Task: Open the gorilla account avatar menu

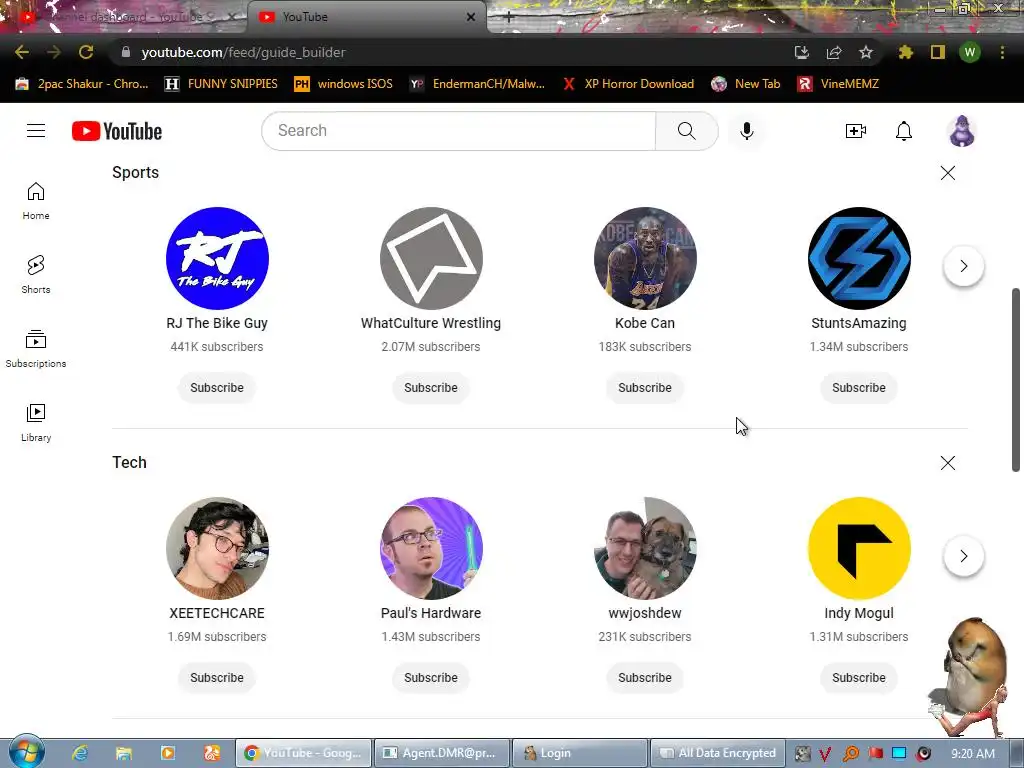Action: click(x=961, y=131)
